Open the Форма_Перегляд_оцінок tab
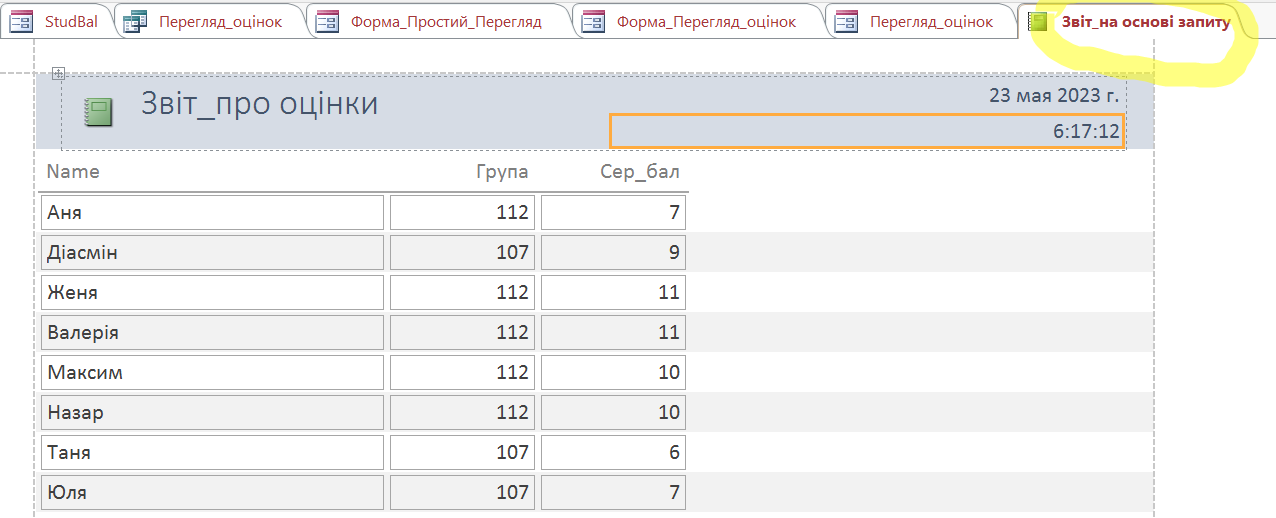1276x518 pixels. tap(705, 22)
